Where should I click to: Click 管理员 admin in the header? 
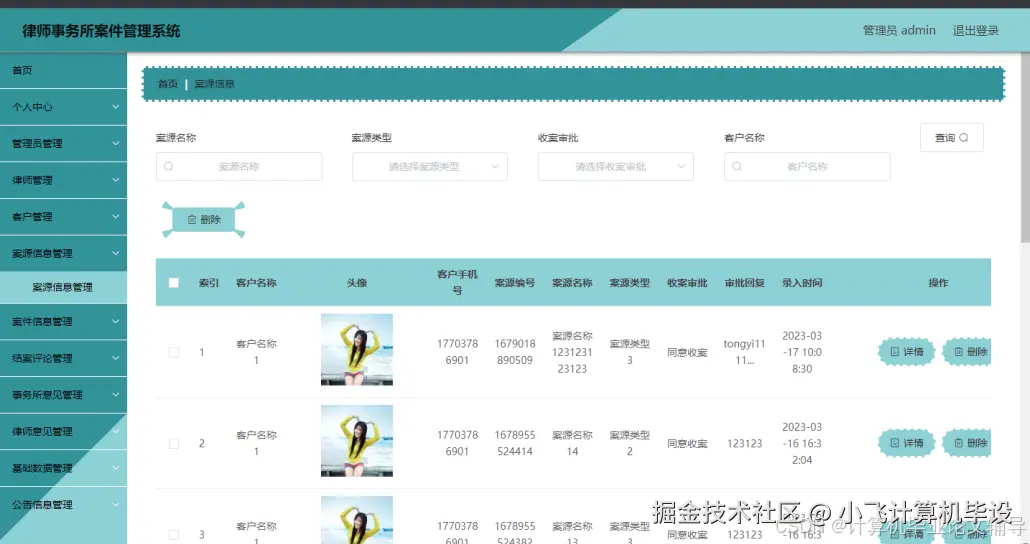pos(899,30)
